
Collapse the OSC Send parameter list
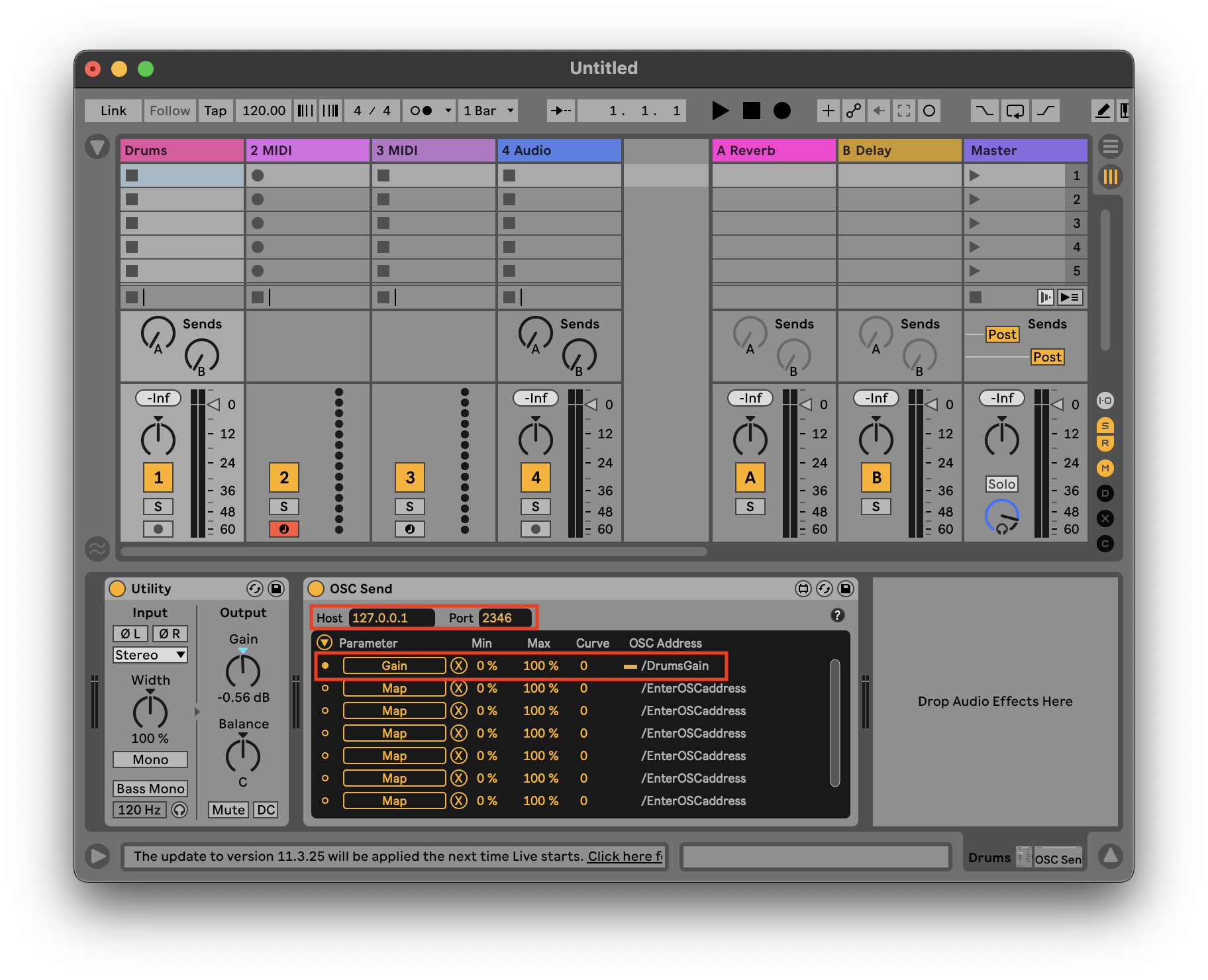(x=324, y=642)
